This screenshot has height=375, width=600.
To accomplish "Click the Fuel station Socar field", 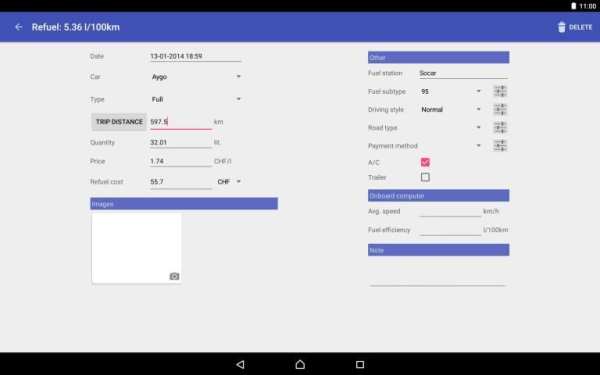I will pos(463,73).
